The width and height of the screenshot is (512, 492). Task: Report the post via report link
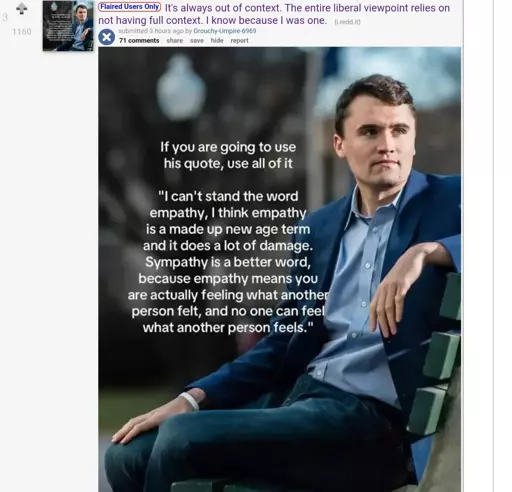(x=239, y=41)
